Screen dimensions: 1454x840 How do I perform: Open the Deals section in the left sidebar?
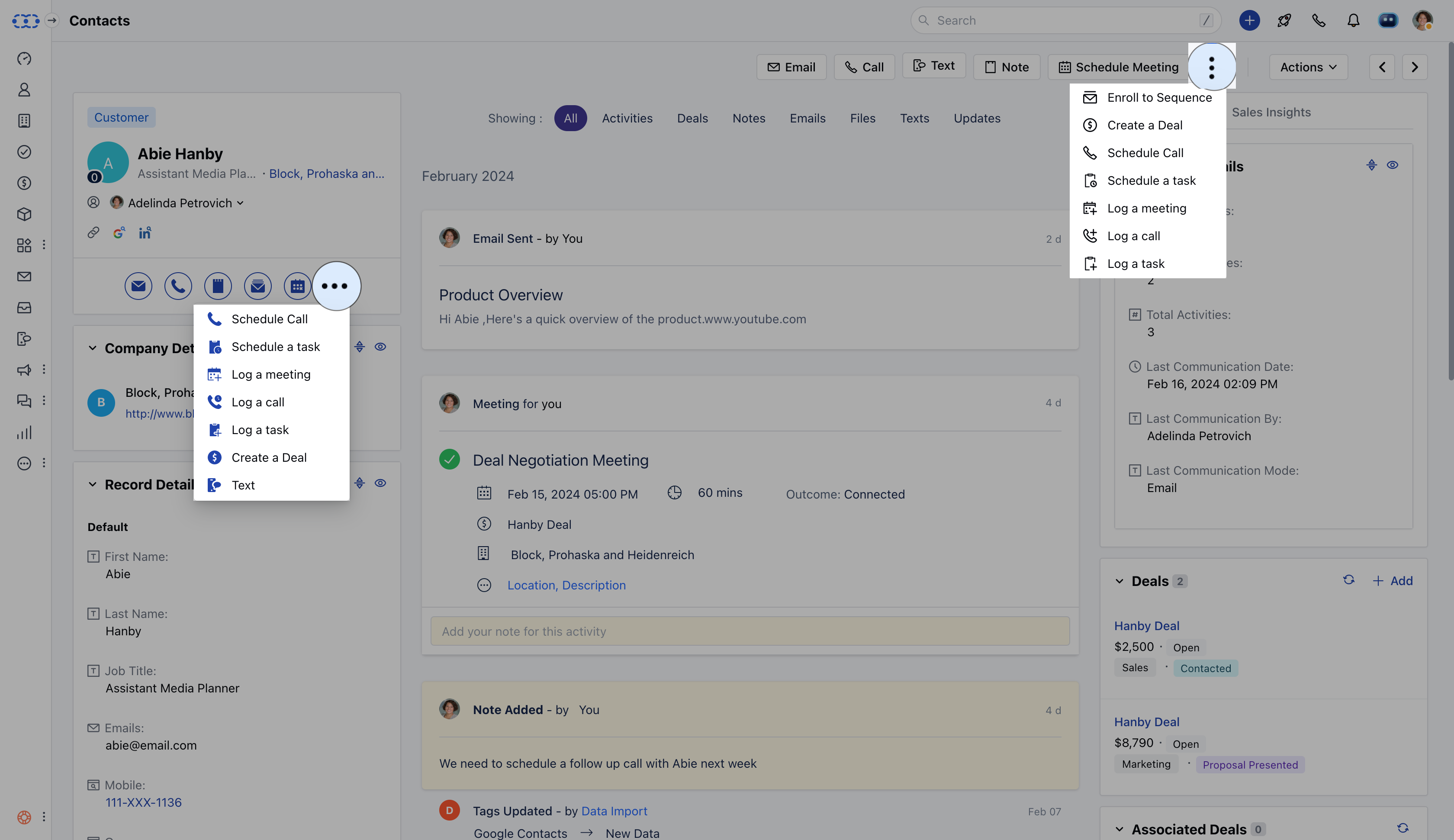tap(24, 183)
